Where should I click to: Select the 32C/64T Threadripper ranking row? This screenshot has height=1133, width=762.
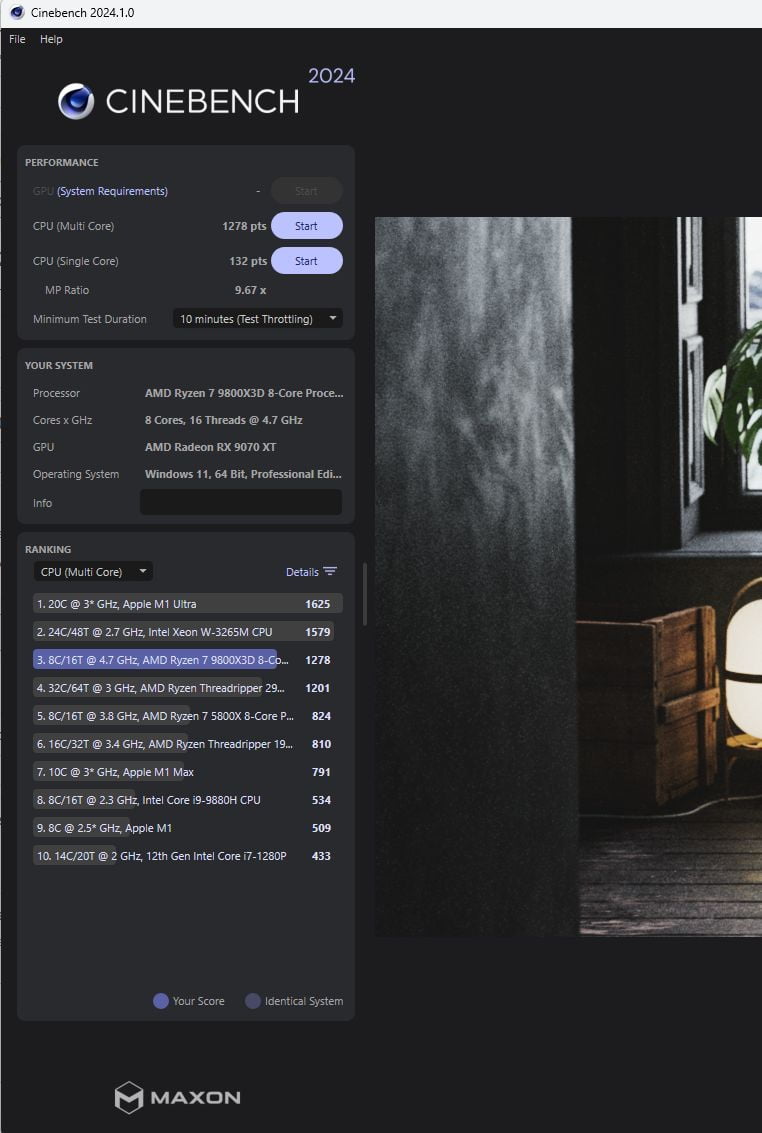click(188, 688)
